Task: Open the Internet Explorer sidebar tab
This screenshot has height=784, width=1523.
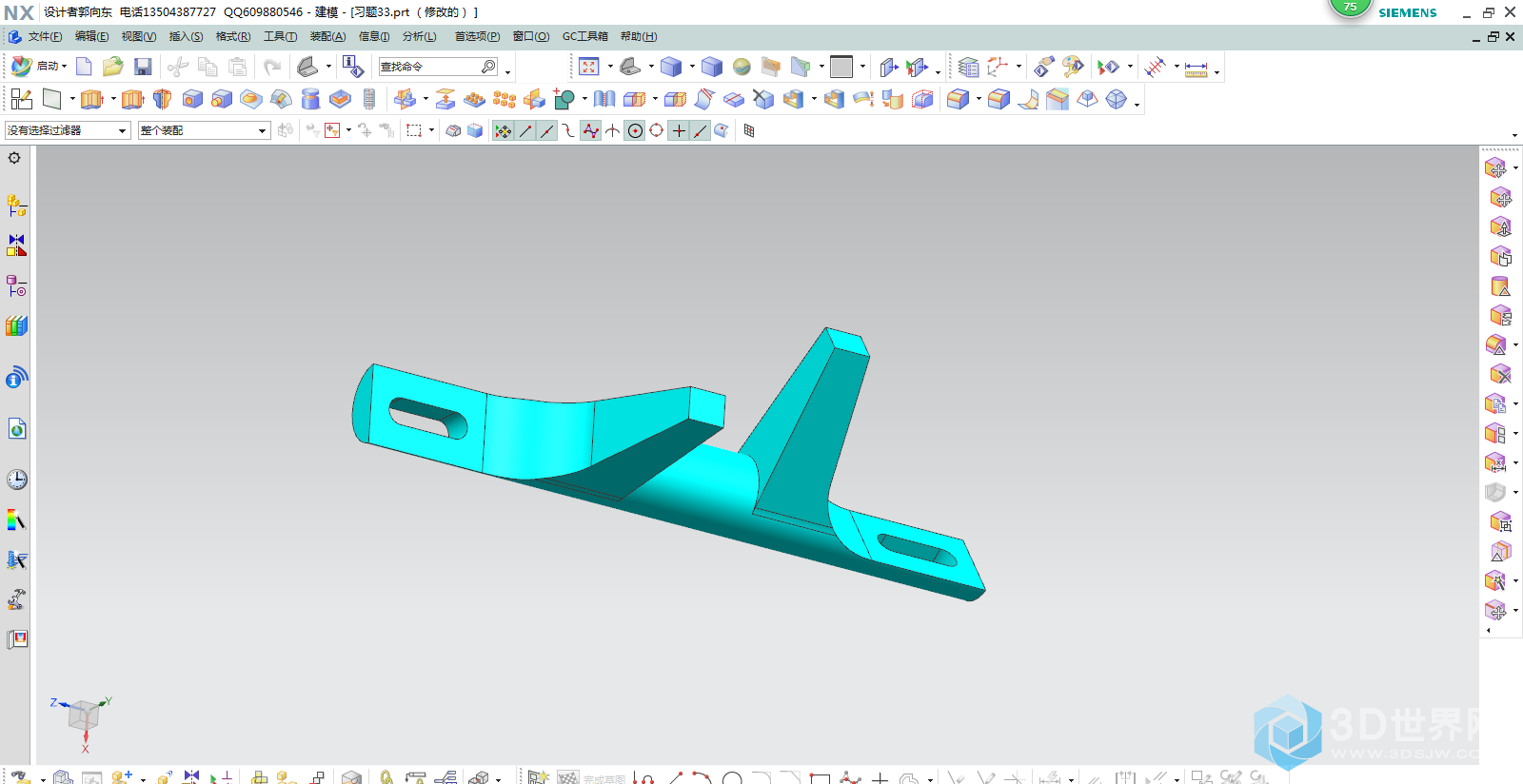Action: tap(16, 429)
